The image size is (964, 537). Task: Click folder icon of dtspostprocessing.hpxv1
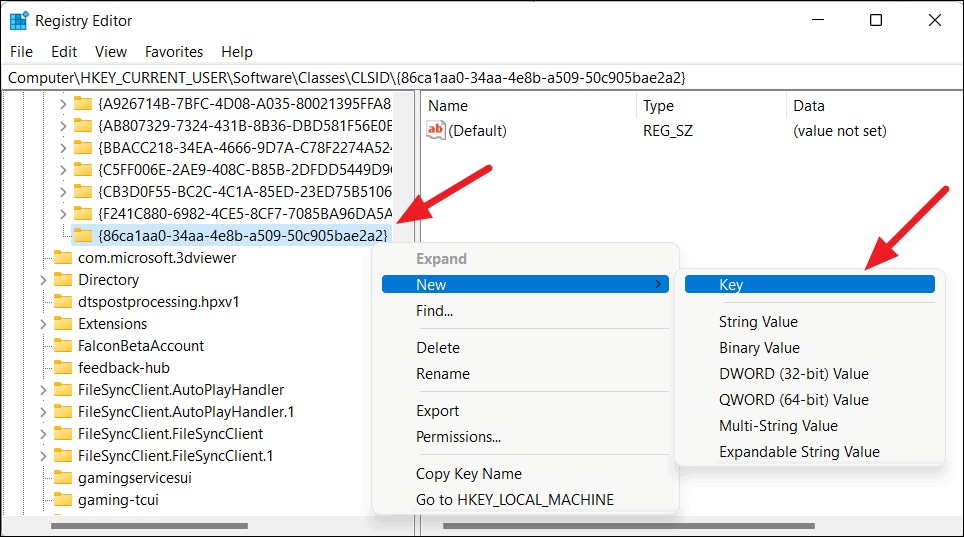pos(63,301)
